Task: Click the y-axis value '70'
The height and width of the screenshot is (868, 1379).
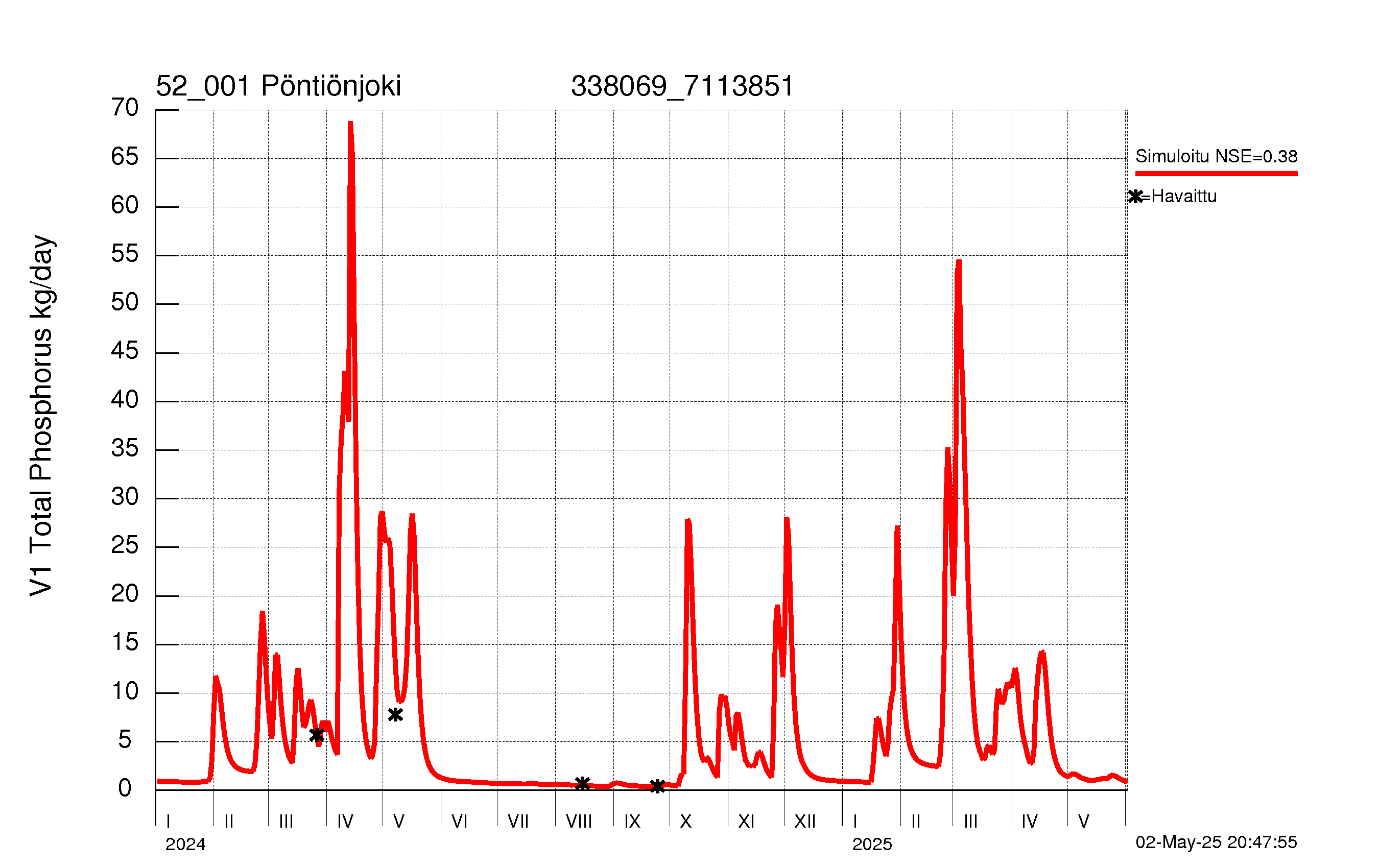Action: click(x=125, y=108)
